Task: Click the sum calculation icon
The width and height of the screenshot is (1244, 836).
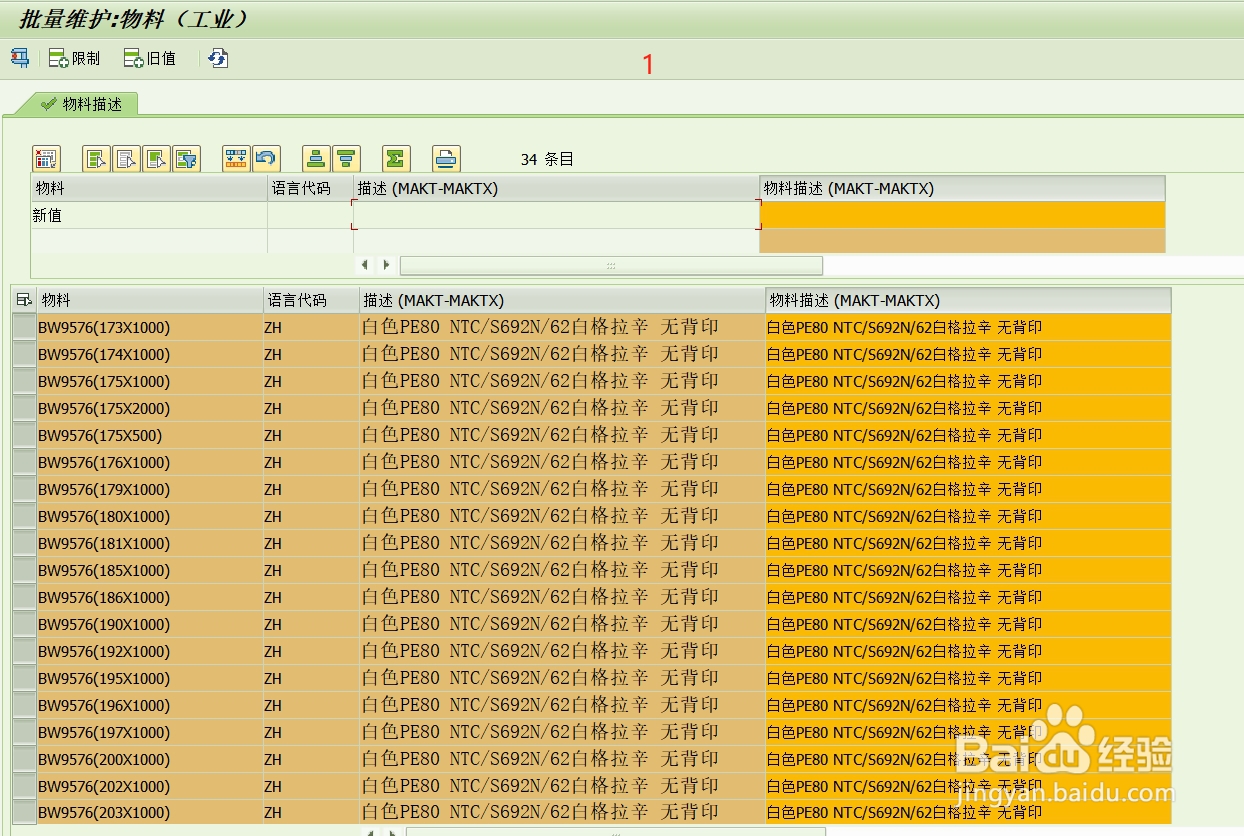Action: 395,158
